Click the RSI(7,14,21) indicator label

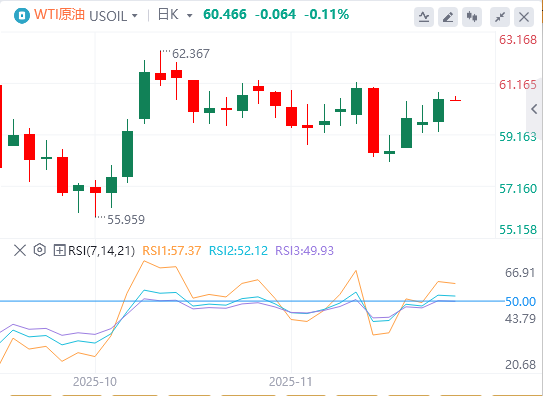pyautogui.click(x=101, y=251)
